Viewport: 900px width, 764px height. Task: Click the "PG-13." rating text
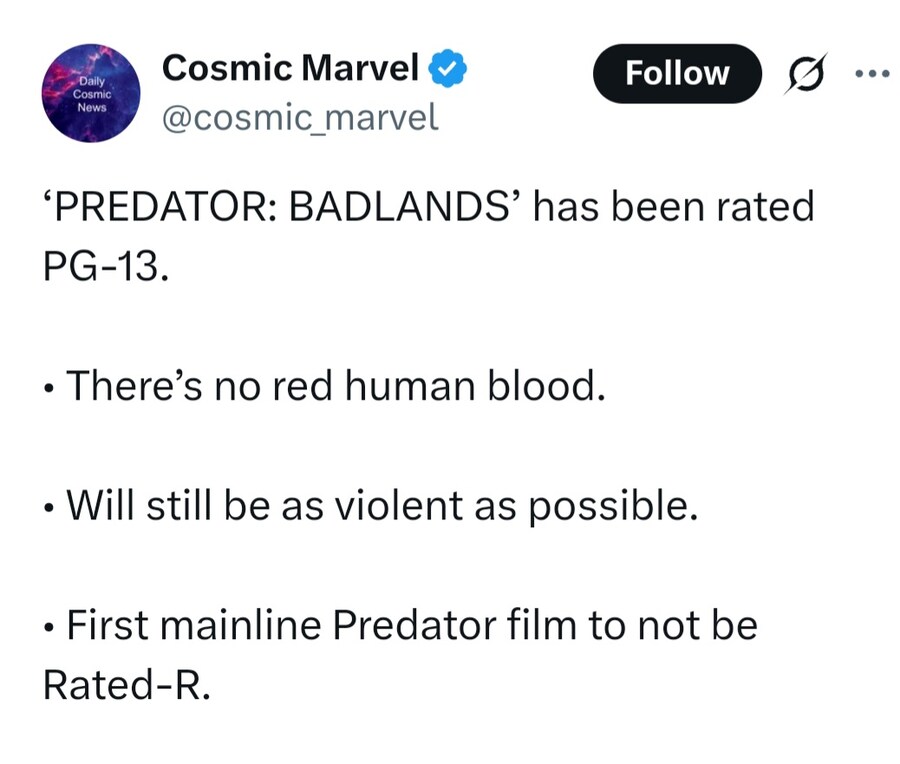coord(101,269)
